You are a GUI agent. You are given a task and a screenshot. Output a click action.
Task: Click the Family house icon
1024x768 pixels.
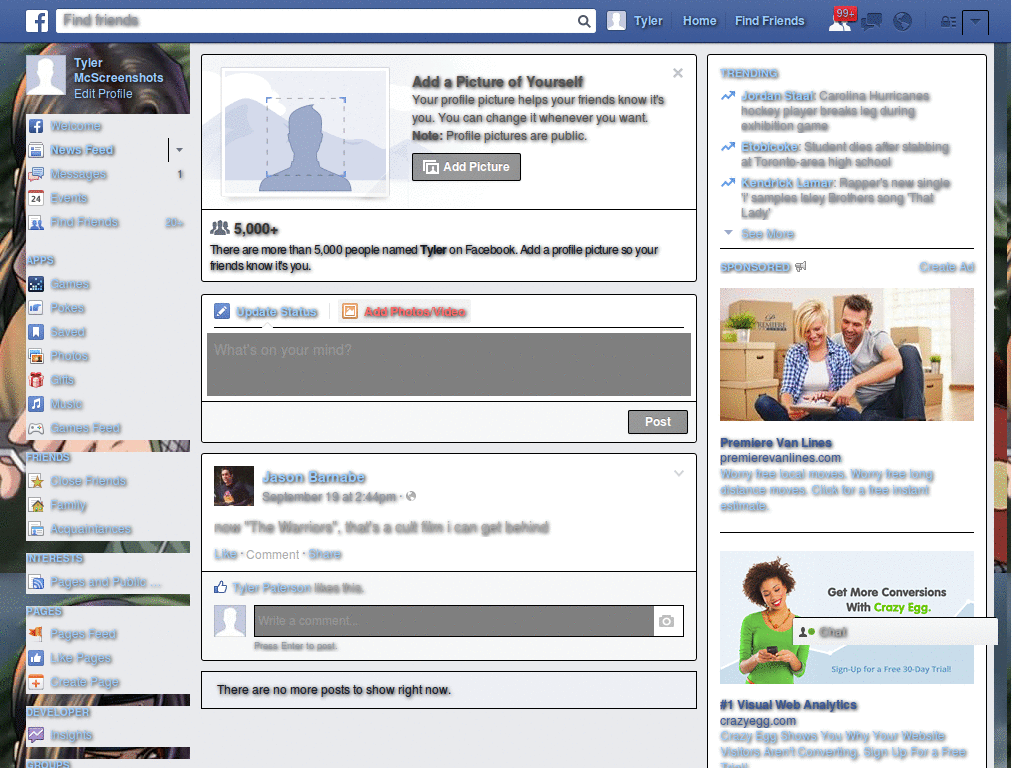click(36, 505)
